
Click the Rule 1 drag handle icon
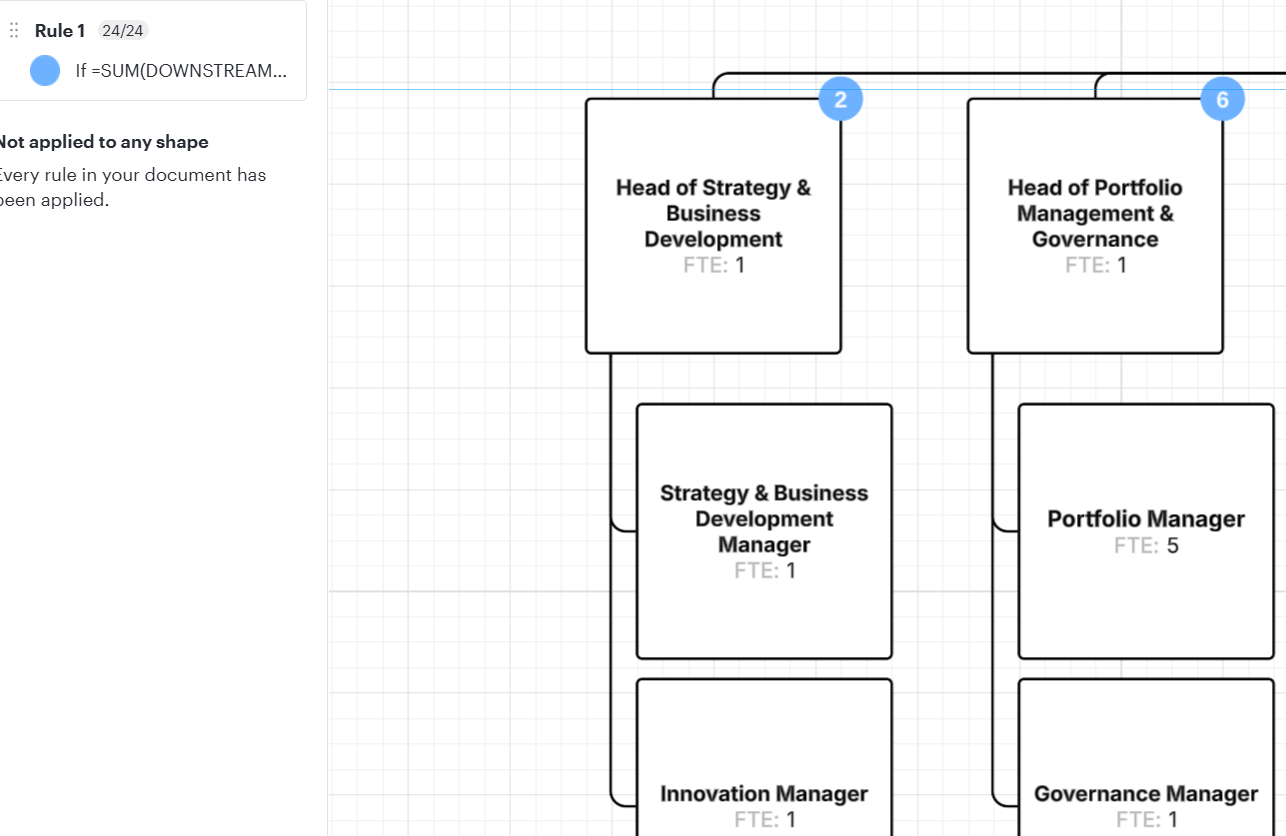pos(14,31)
